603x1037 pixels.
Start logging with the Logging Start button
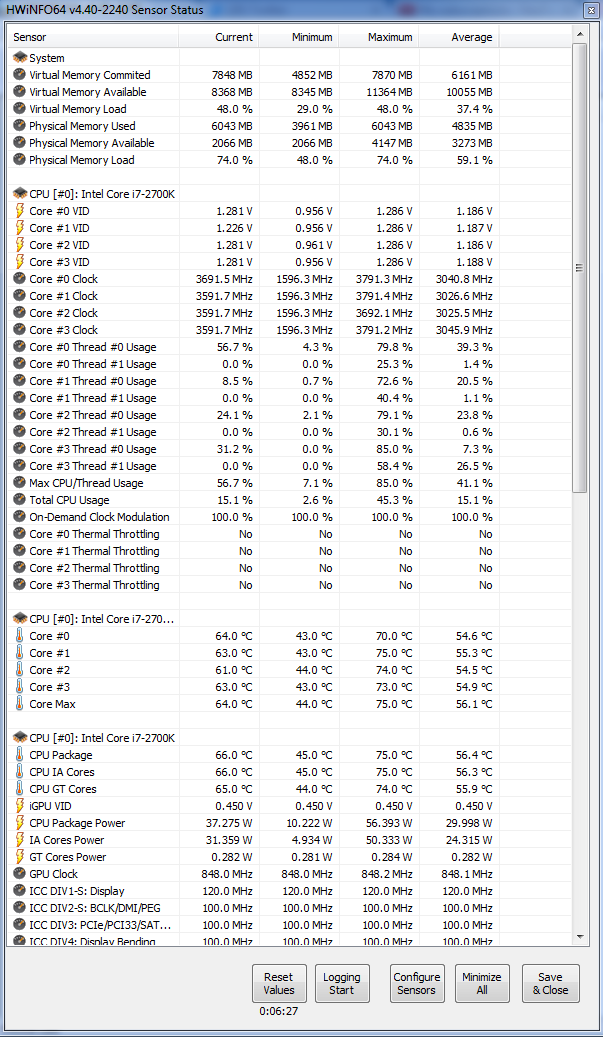coord(342,983)
